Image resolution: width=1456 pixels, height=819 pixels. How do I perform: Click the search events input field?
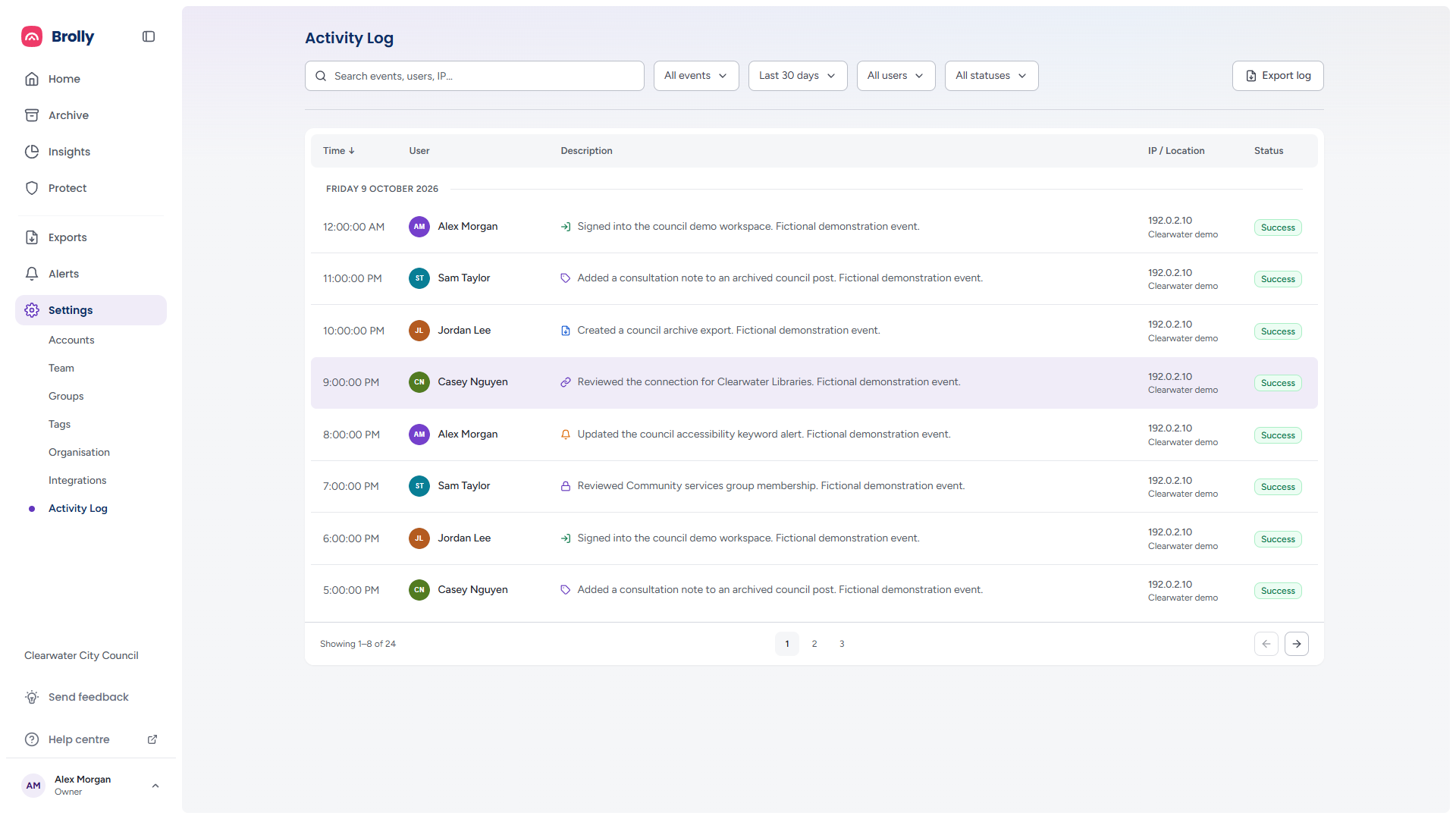(x=475, y=76)
